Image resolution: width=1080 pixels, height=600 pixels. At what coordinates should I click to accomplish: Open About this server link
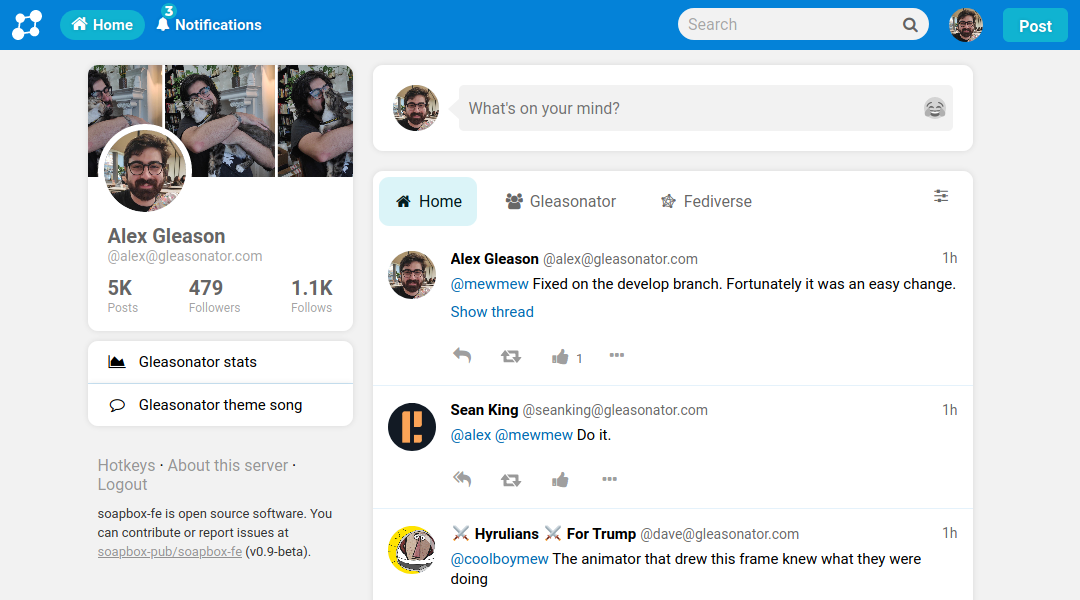[x=228, y=465]
